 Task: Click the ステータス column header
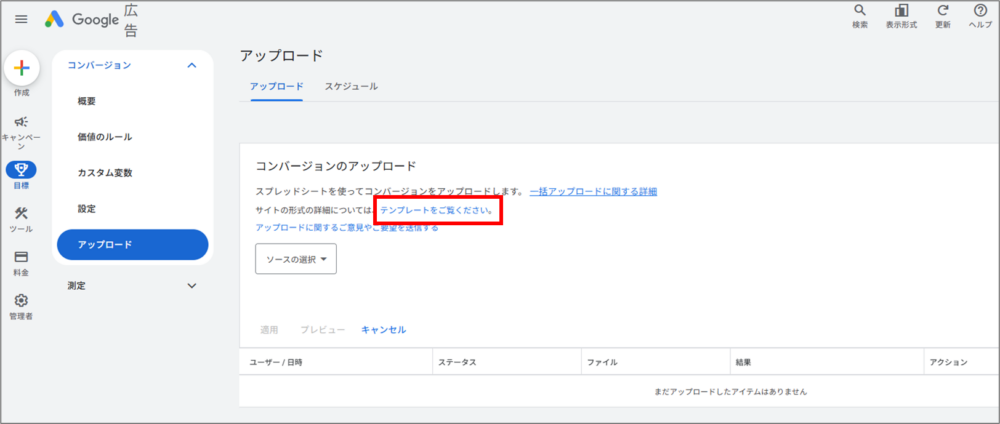coord(457,361)
